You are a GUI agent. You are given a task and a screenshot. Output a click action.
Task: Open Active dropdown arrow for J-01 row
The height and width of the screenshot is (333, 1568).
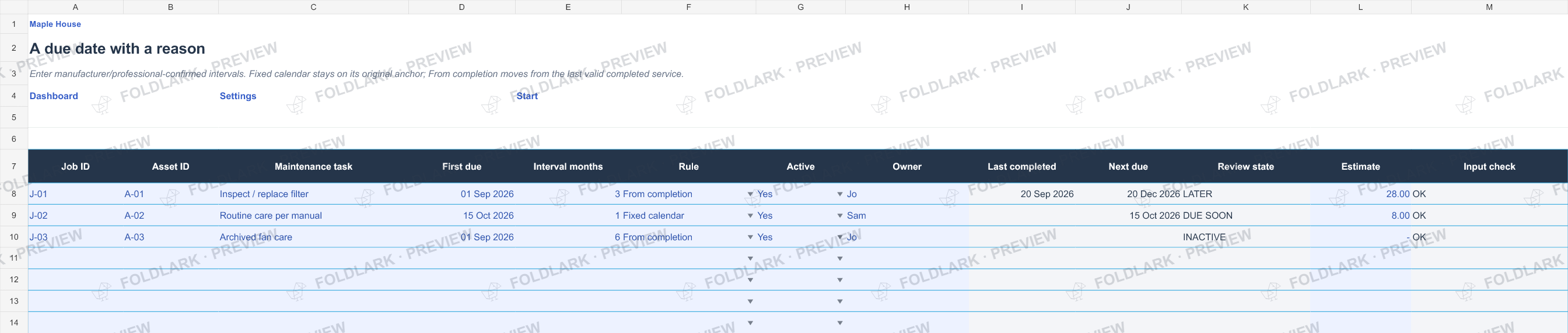click(x=840, y=194)
